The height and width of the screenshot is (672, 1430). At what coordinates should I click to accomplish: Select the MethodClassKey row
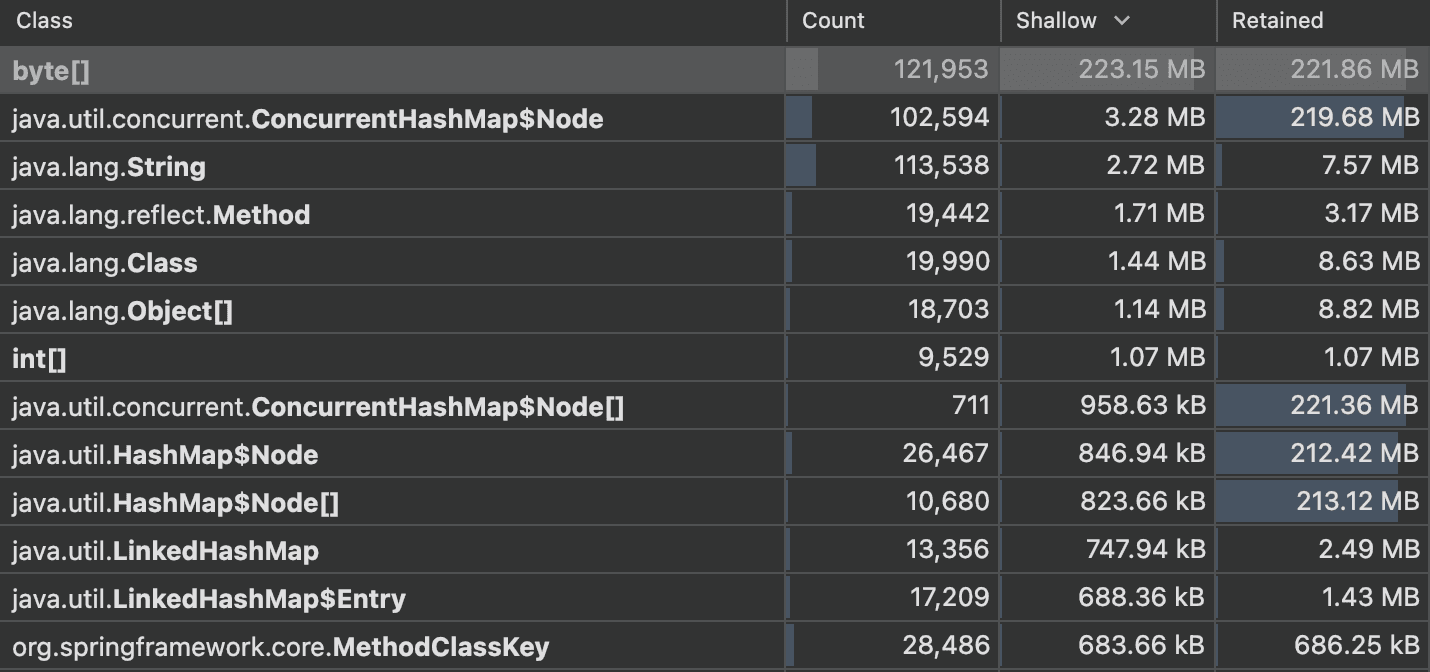[280, 647]
